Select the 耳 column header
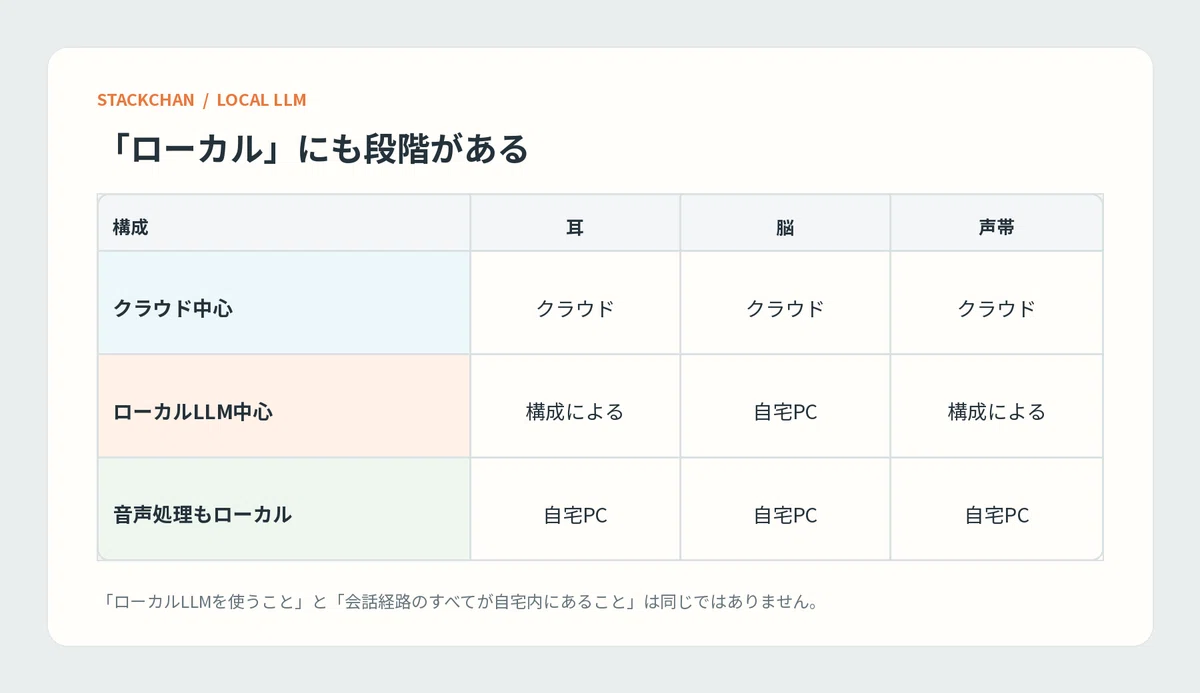 click(575, 223)
